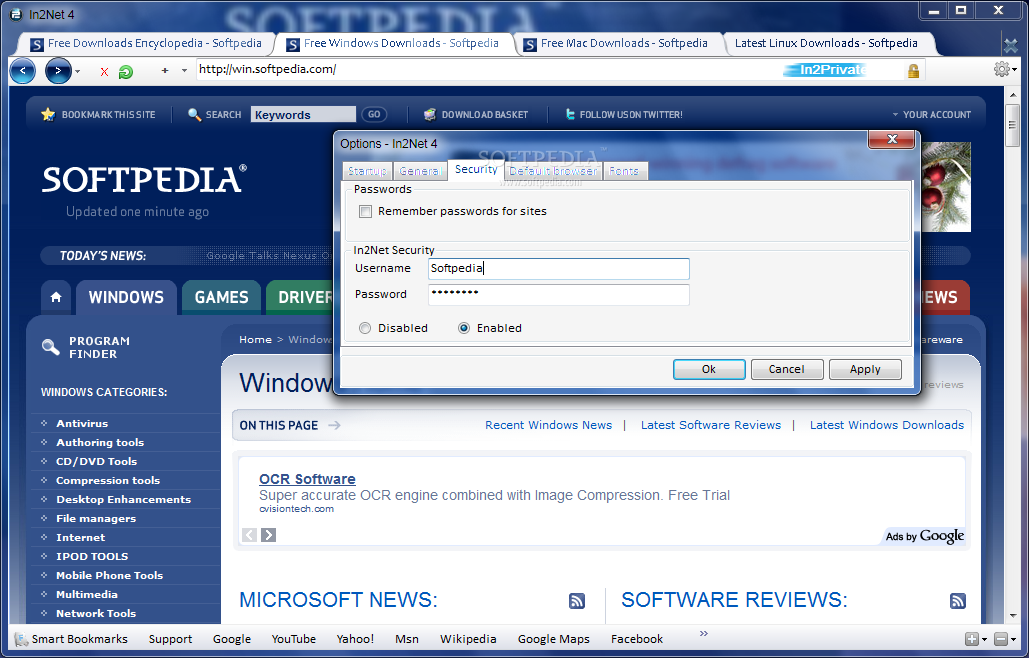Screen dimensions: 1029x658
Task: Click the GO search button on Softpedia
Action: [374, 114]
